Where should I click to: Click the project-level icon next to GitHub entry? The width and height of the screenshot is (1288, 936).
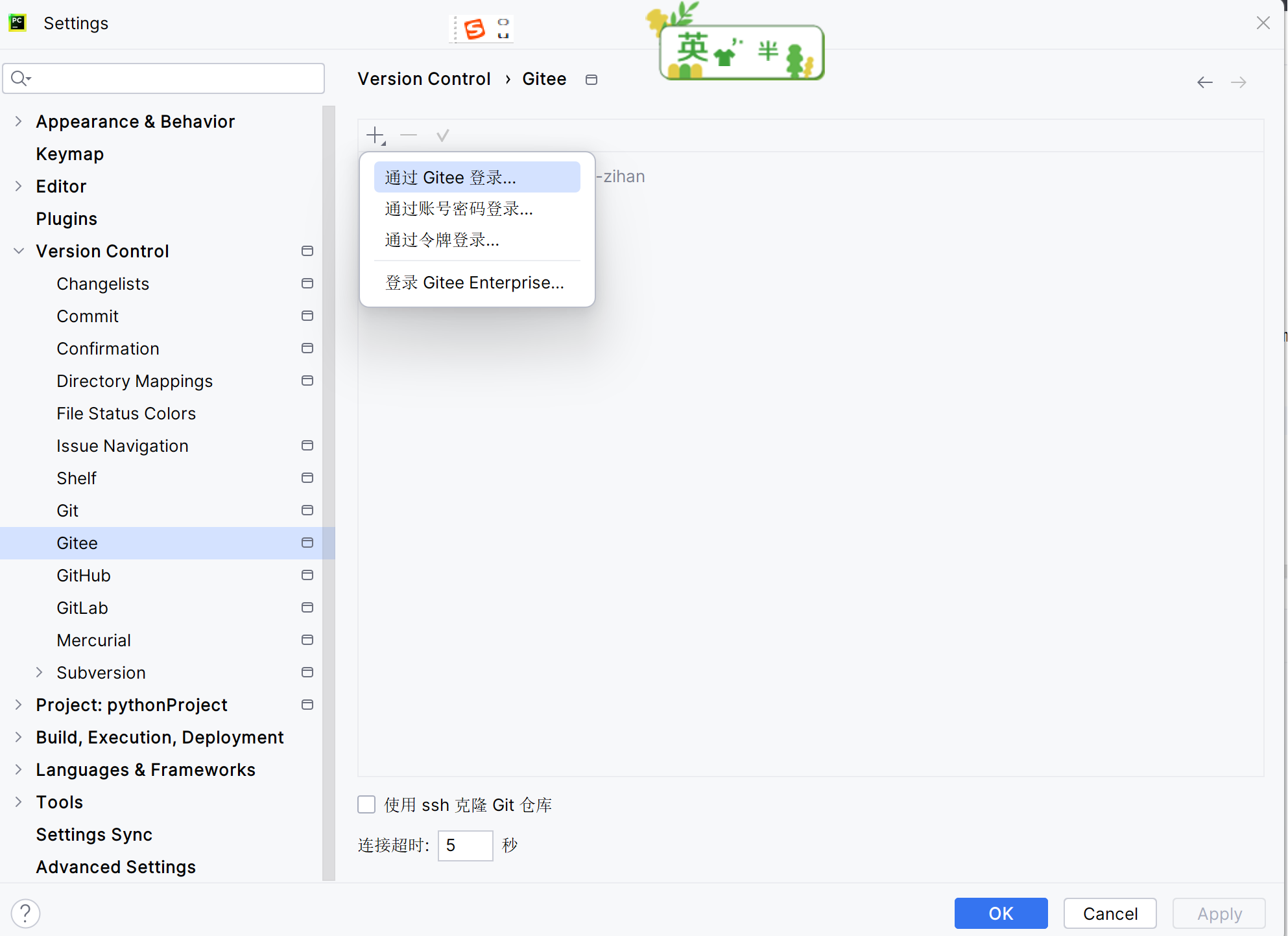coord(307,575)
